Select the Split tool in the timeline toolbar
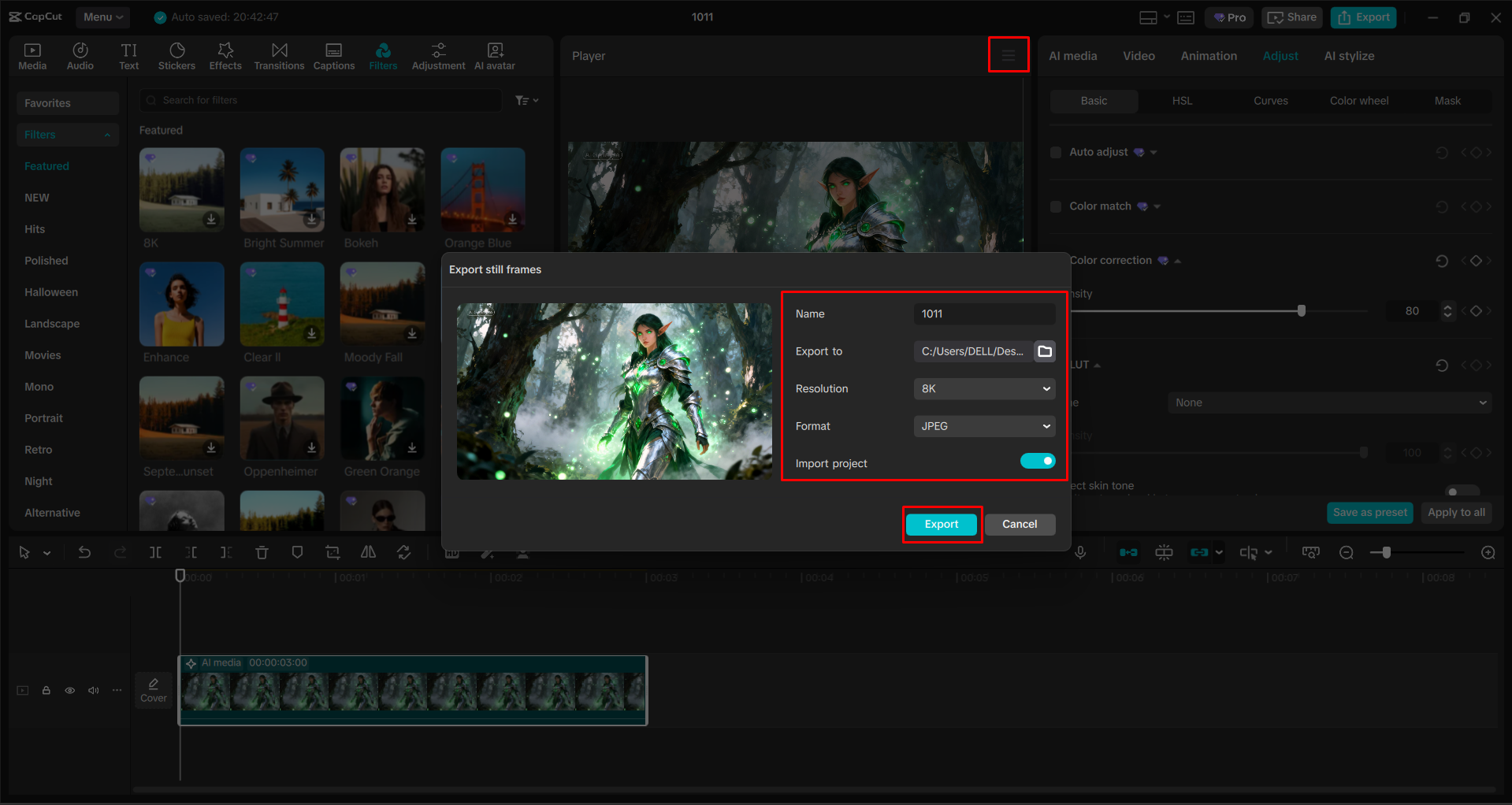The image size is (1512, 805). [155, 552]
